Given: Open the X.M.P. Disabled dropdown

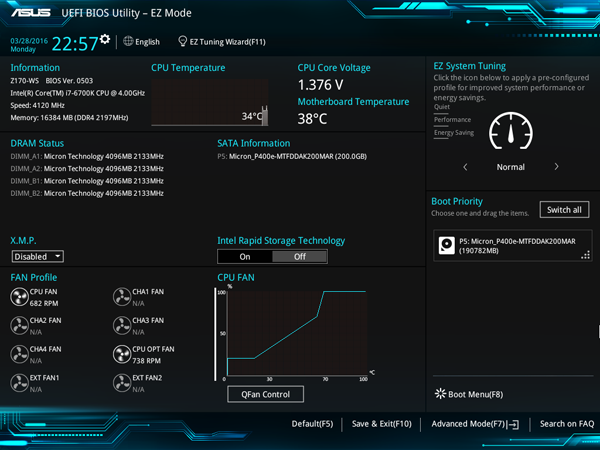Looking at the screenshot, I should (38, 256).
